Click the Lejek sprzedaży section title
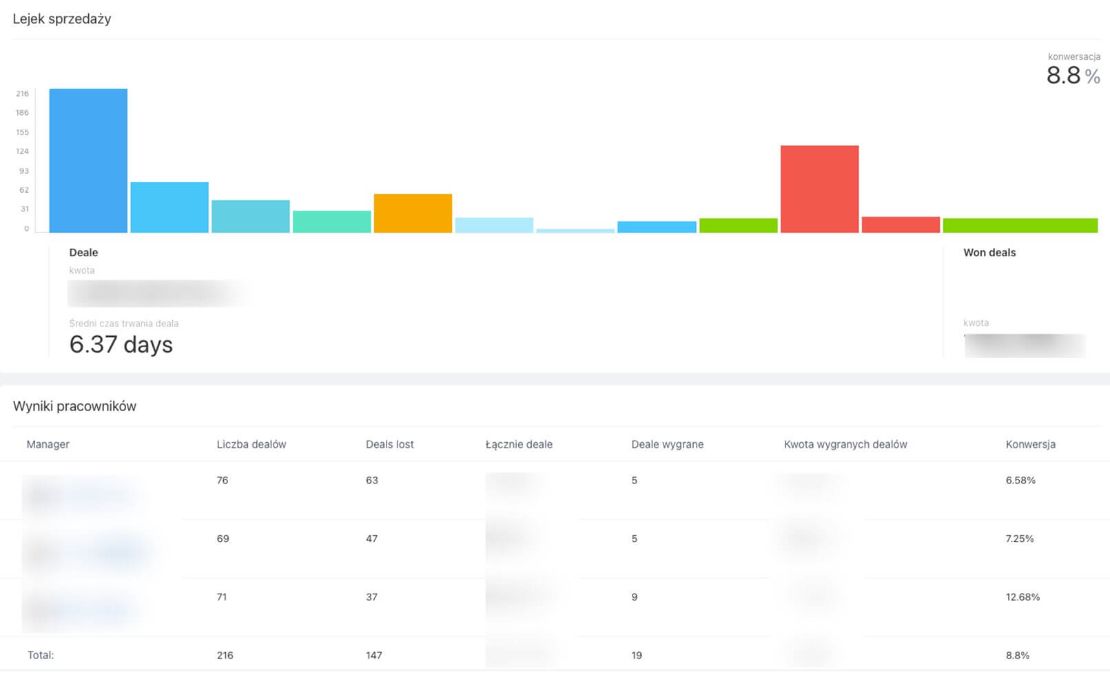The height and width of the screenshot is (677, 1110). (x=61, y=19)
